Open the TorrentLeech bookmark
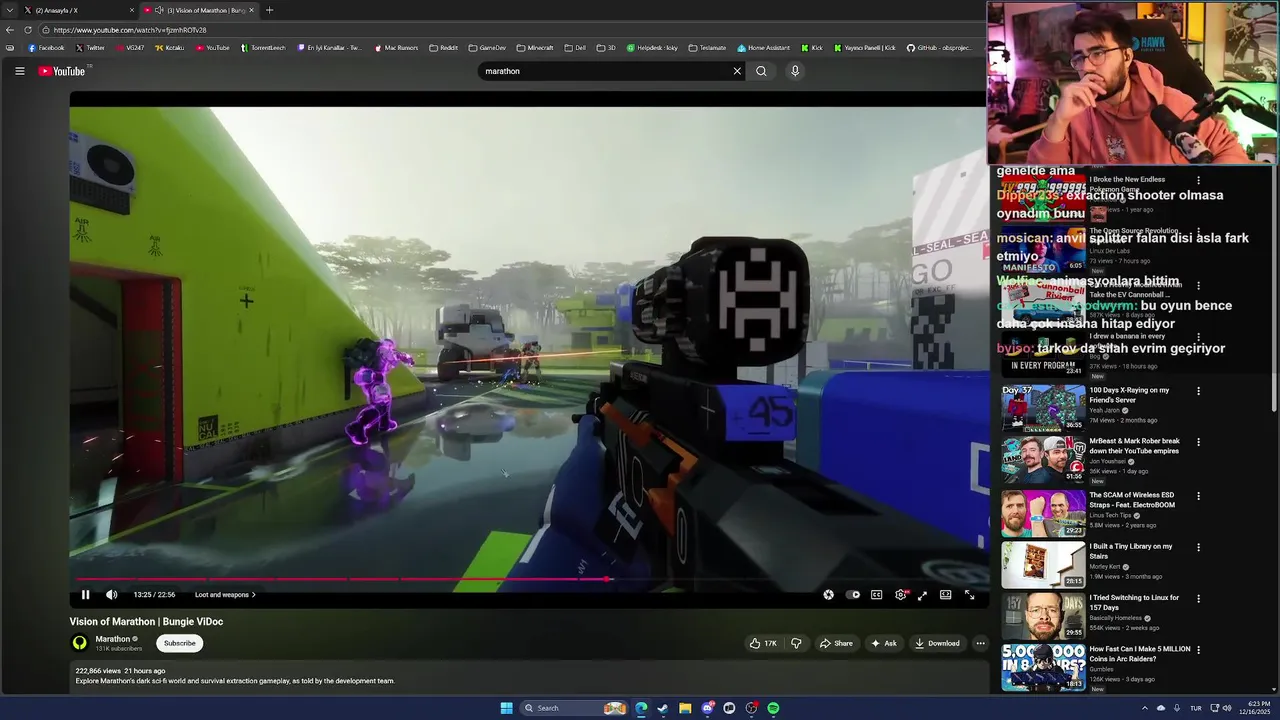1280x720 pixels. tap(263, 48)
